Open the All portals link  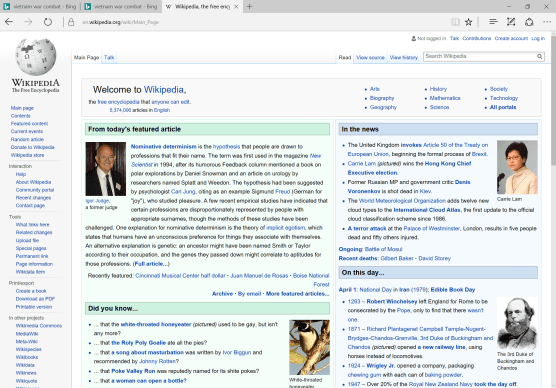503,107
